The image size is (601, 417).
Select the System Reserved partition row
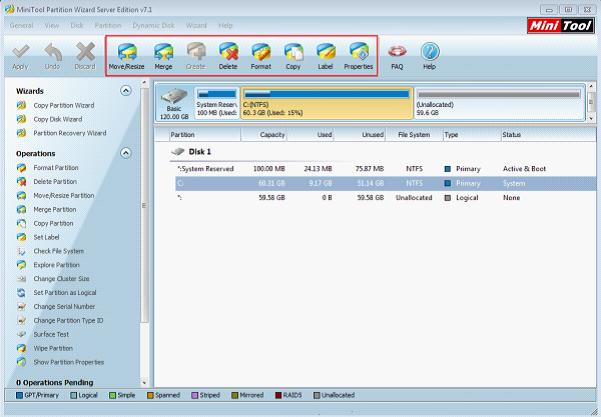(x=385, y=169)
